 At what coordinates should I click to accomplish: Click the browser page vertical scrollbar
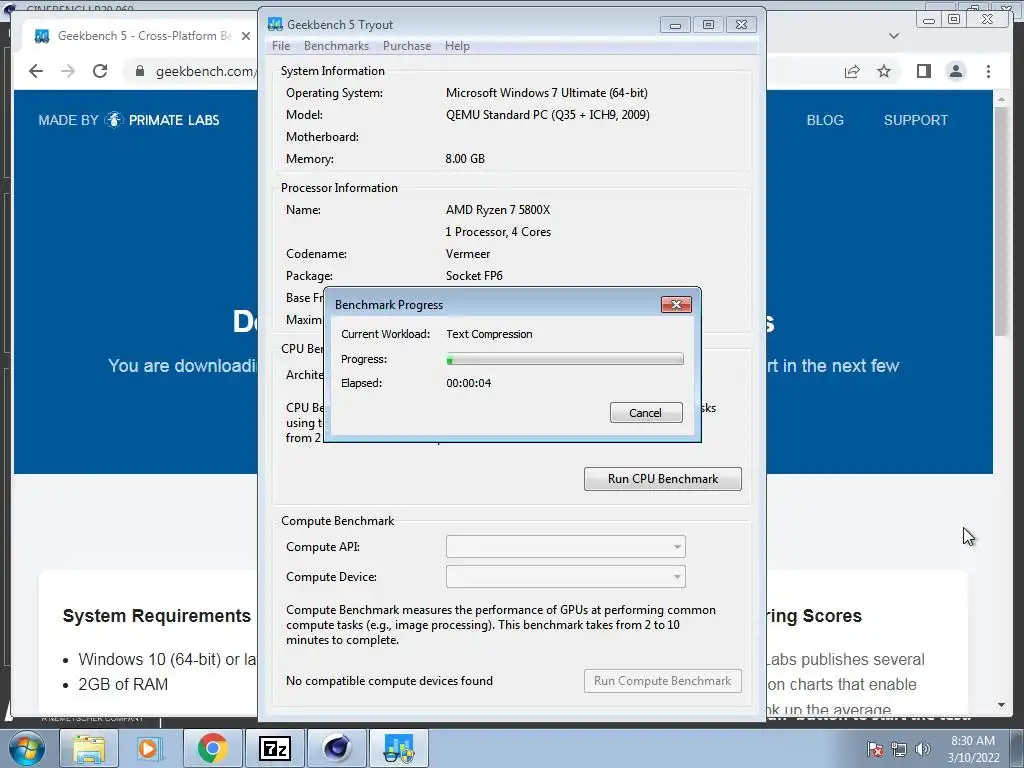click(1001, 222)
